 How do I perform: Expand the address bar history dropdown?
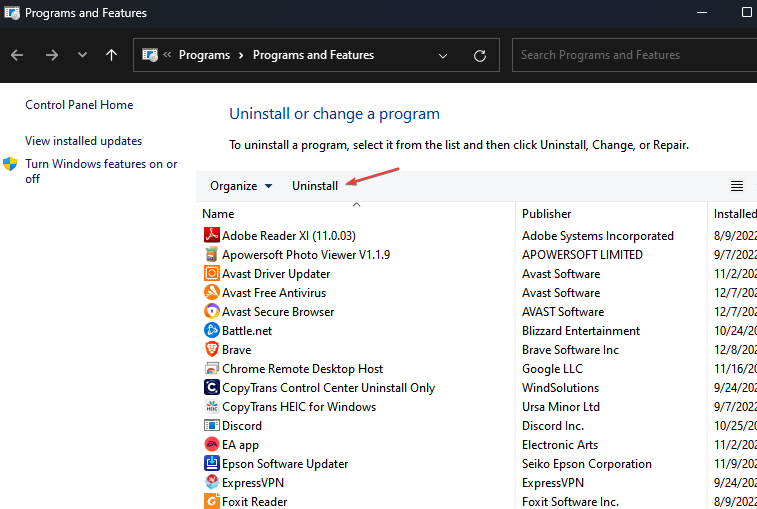(443, 56)
